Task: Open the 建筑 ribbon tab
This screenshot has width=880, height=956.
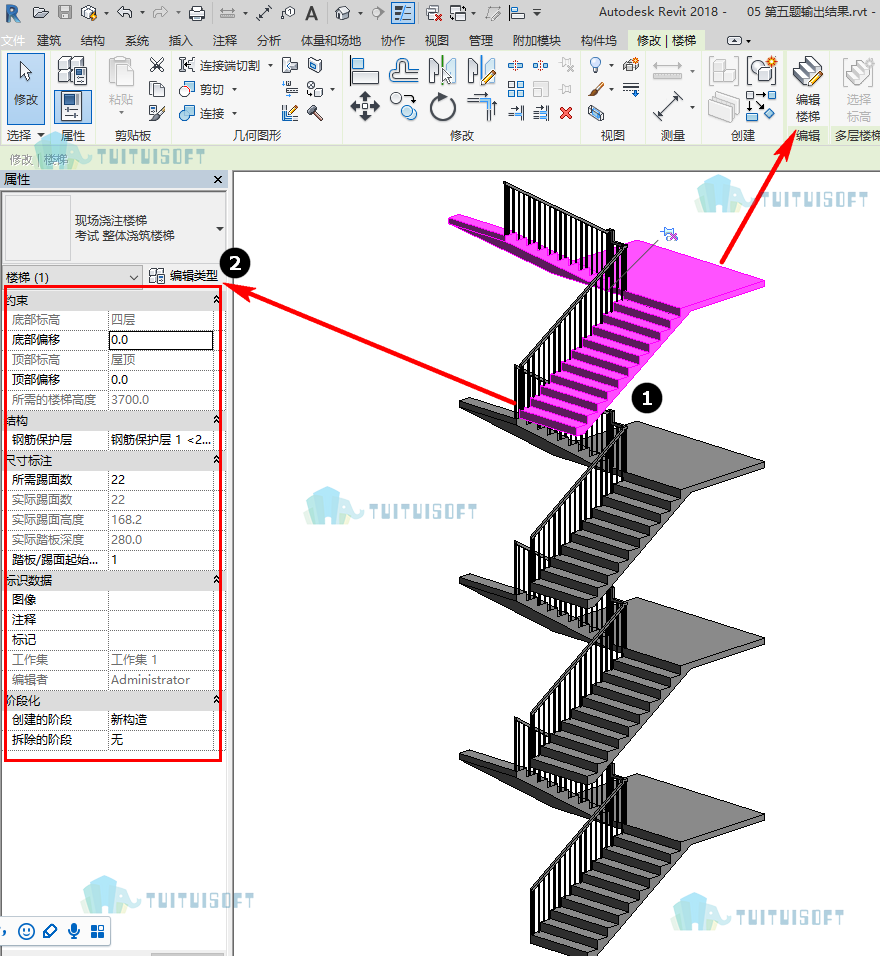Action: [49, 40]
